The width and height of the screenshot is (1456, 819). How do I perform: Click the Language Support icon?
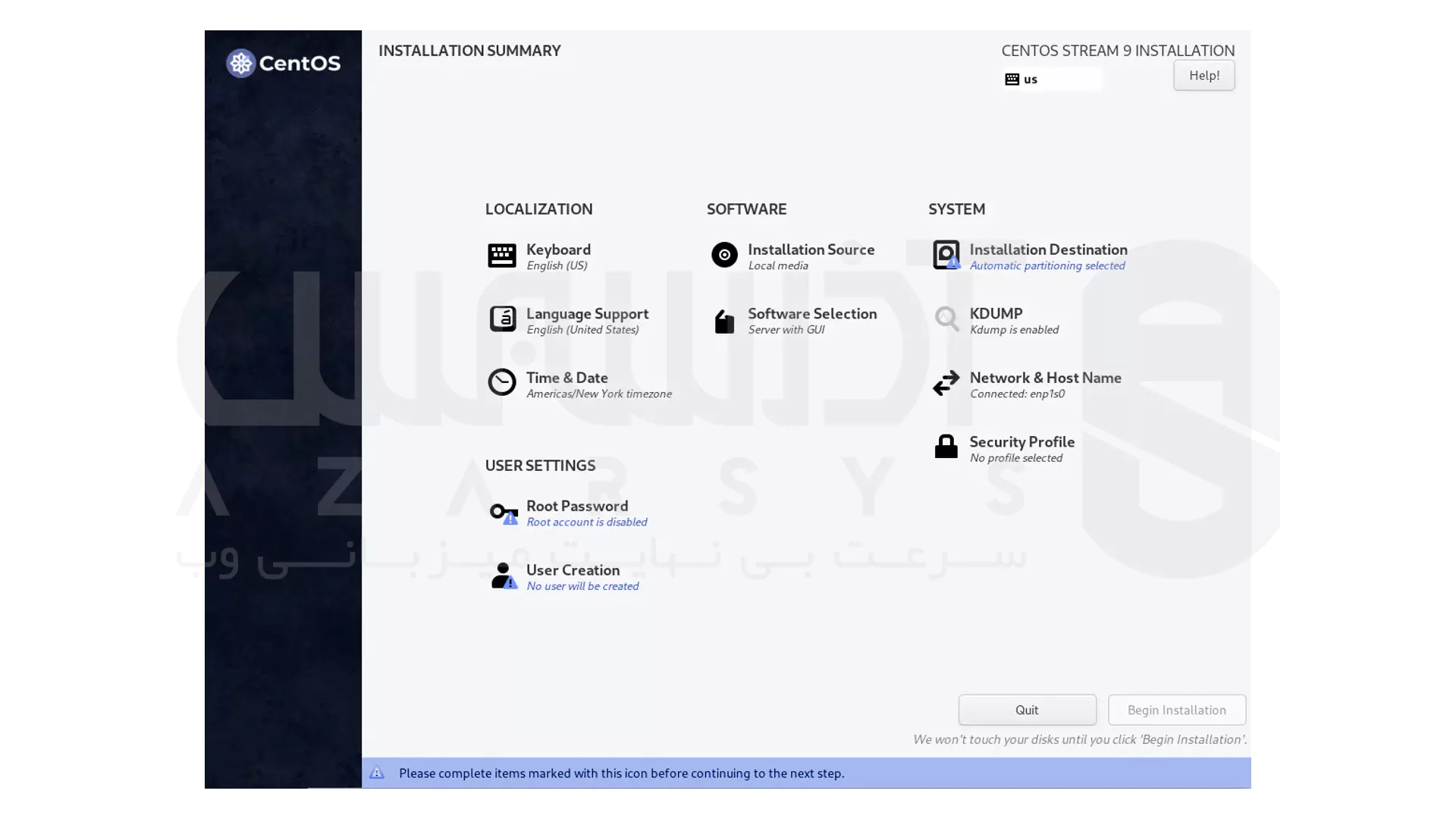[x=502, y=319]
